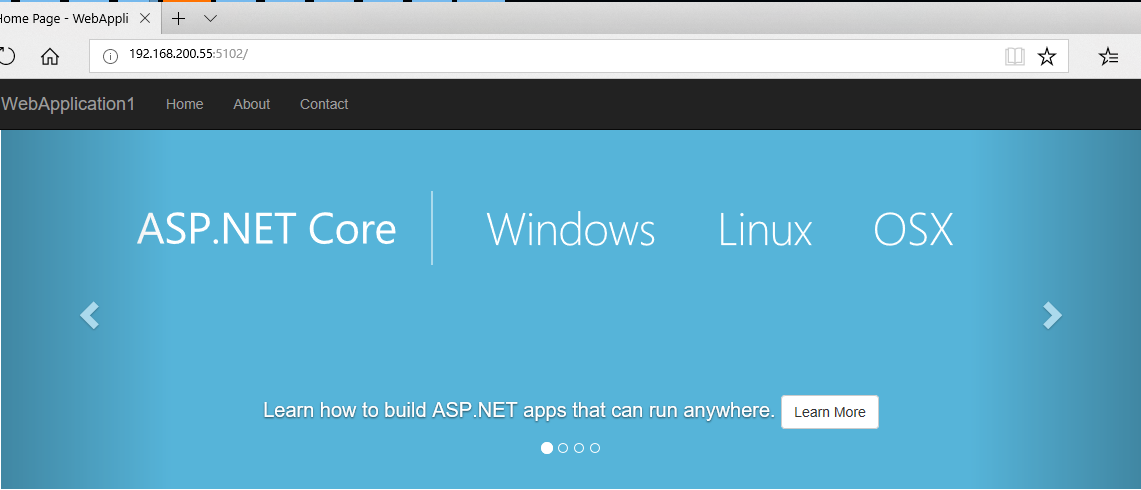Open a new tab with plus icon
The height and width of the screenshot is (490, 1141).
coord(178,18)
